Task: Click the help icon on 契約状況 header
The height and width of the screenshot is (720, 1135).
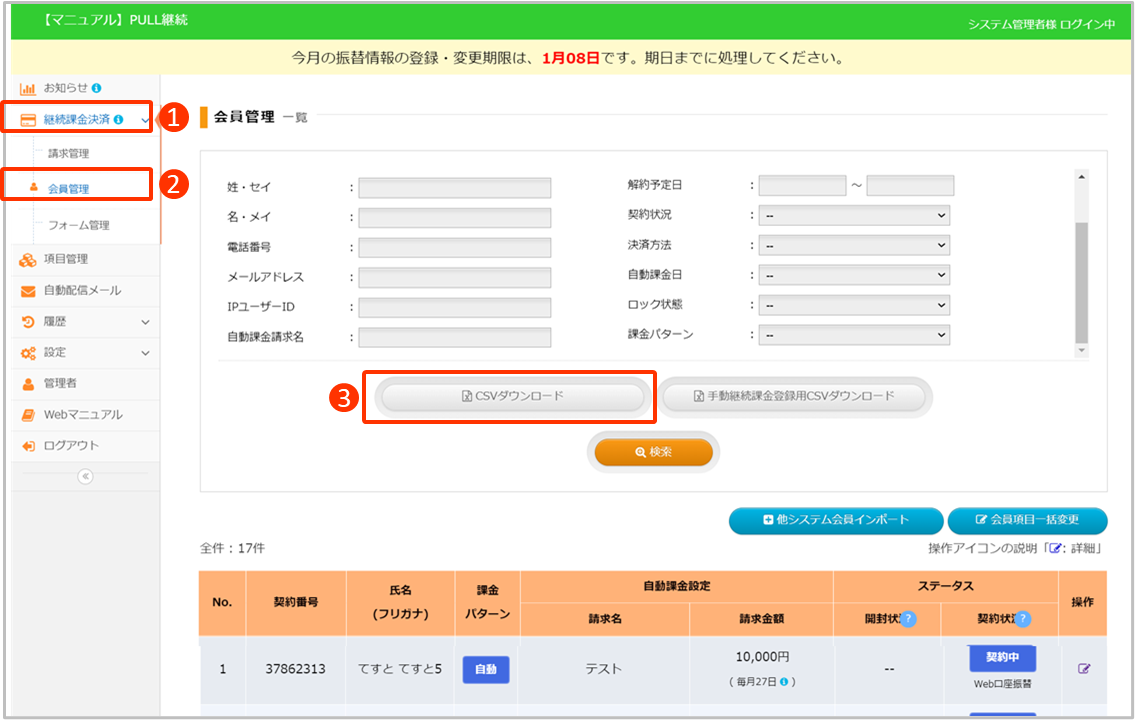Action: click(1022, 619)
